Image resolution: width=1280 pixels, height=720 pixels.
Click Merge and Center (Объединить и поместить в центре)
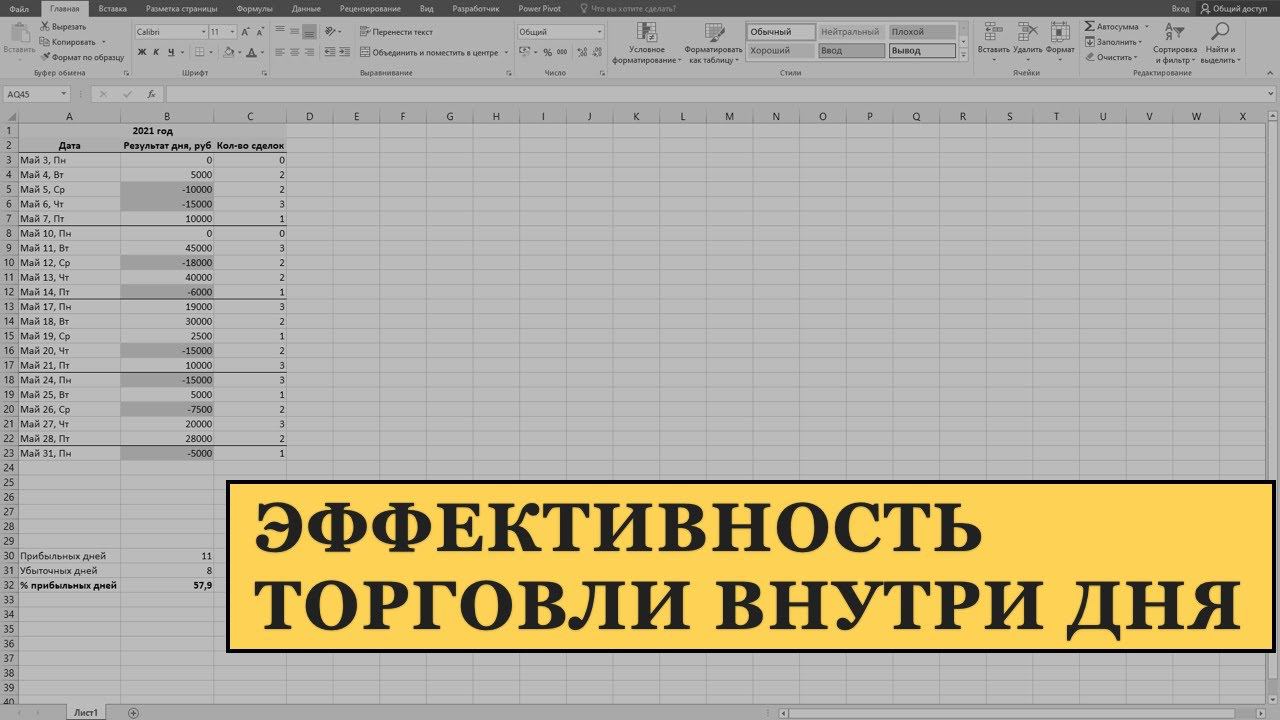click(430, 51)
